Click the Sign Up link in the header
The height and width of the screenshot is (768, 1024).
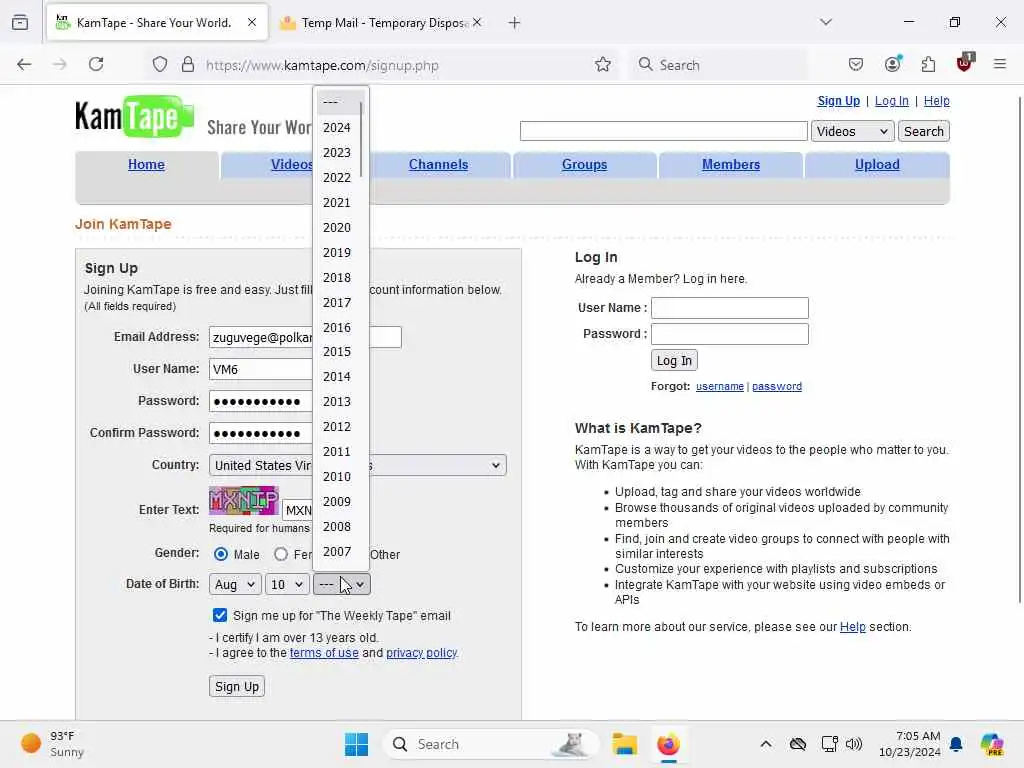tap(839, 101)
